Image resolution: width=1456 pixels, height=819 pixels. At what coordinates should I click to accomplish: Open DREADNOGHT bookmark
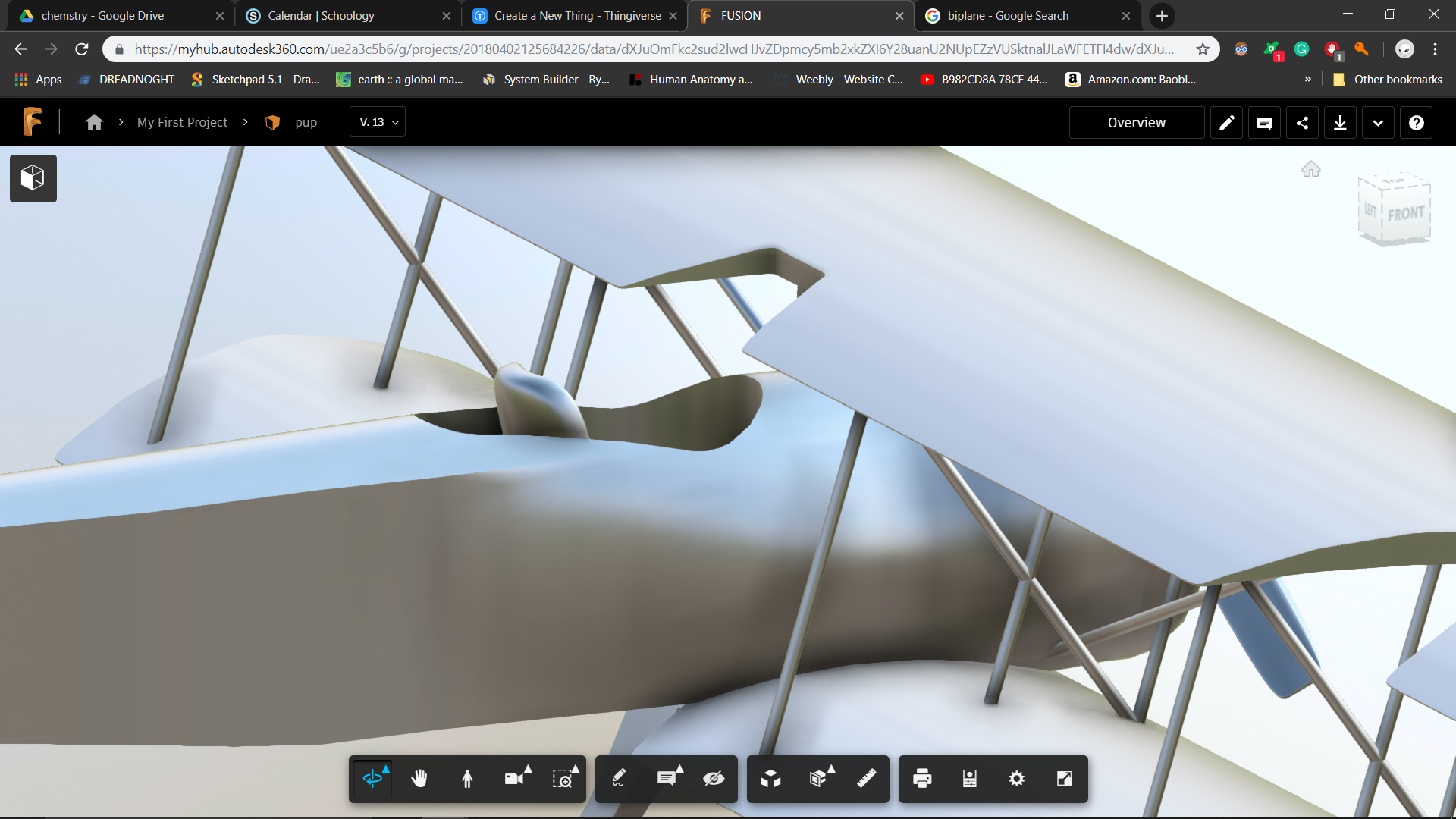[127, 80]
